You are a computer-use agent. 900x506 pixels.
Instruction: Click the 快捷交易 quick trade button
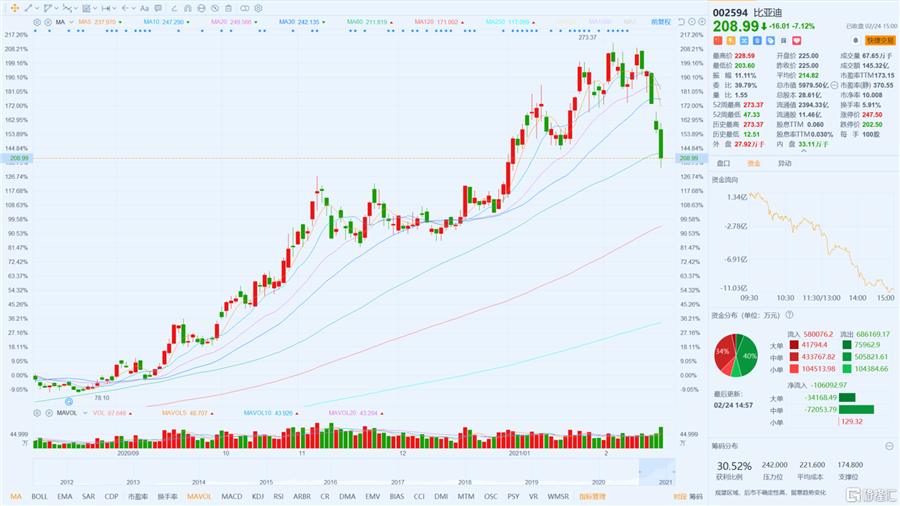880,41
